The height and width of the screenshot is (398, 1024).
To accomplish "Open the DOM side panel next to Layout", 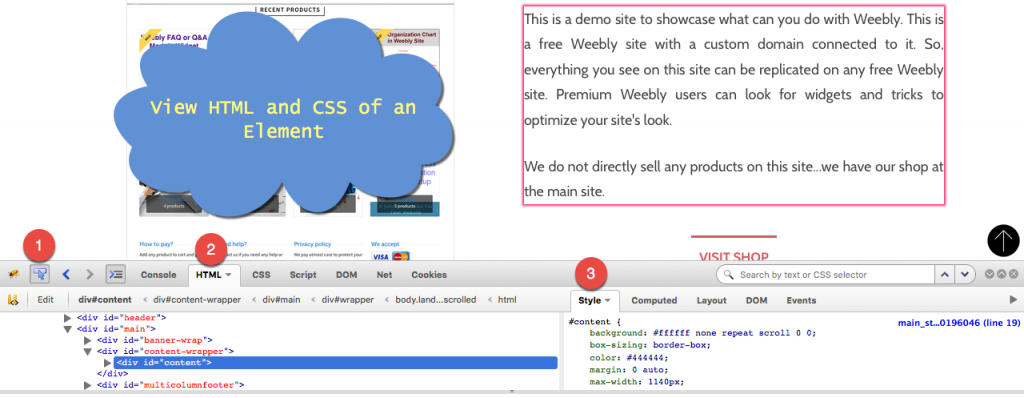I will [756, 301].
